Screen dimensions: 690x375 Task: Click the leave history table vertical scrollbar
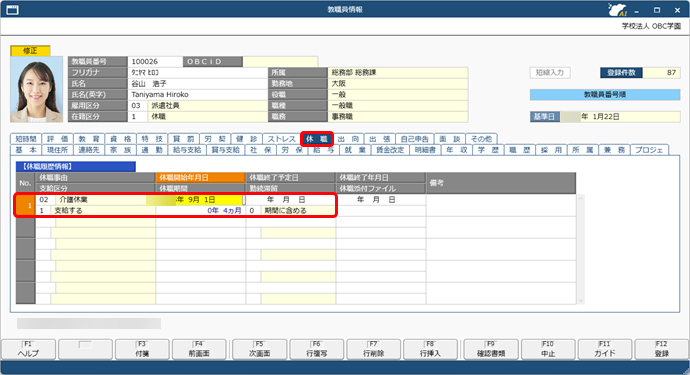580,249
